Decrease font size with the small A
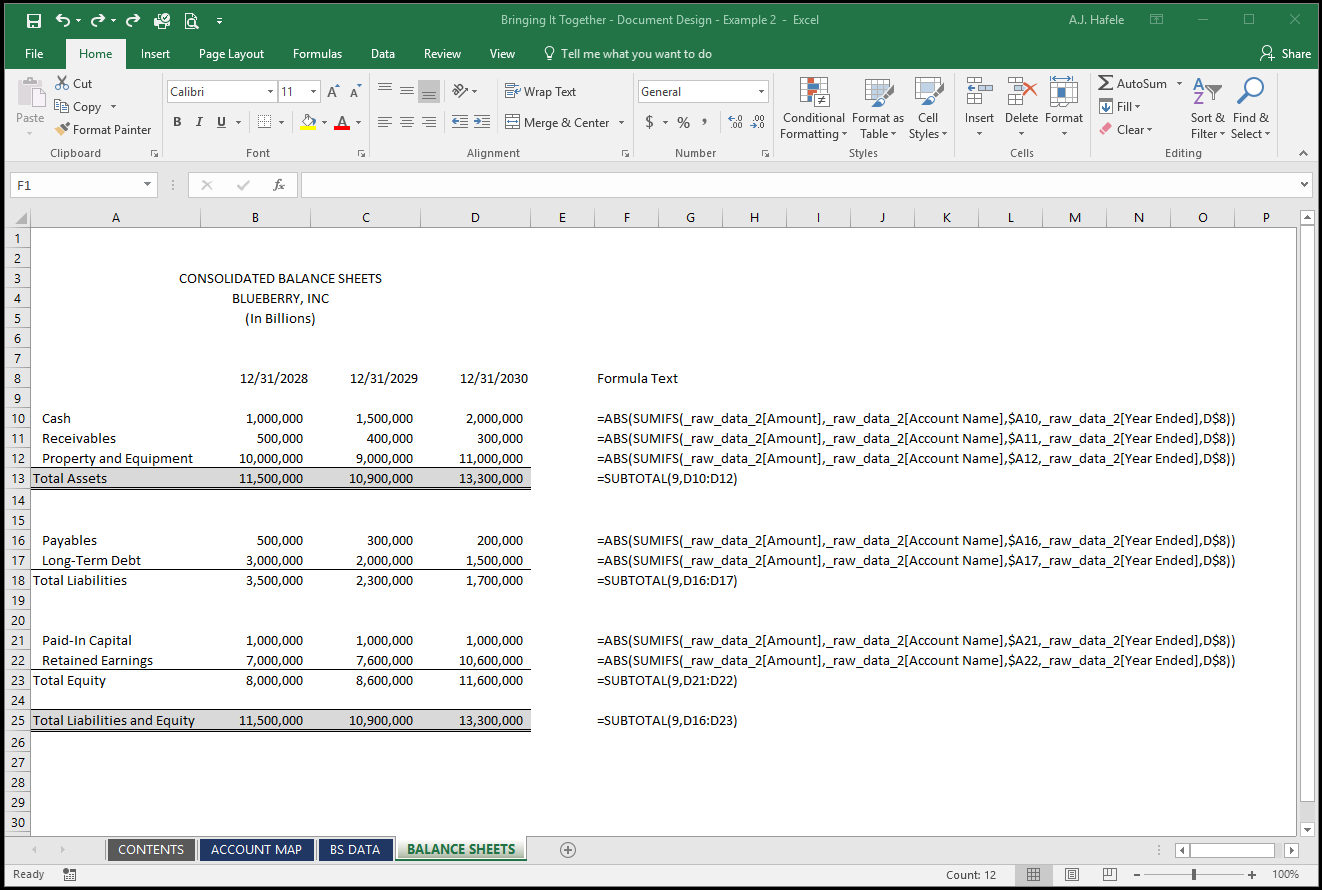This screenshot has height=890, width=1322. tap(355, 92)
